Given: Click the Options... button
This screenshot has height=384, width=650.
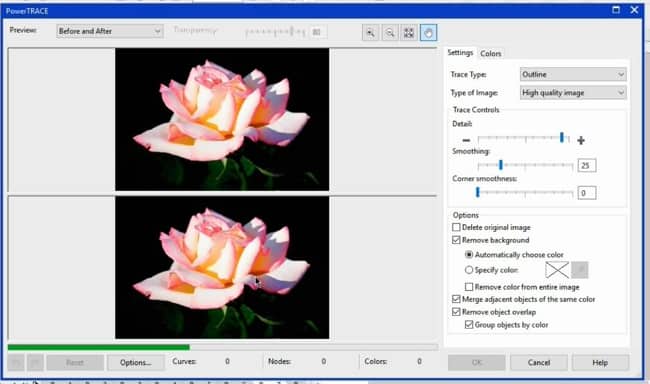Looking at the screenshot, I should point(136,362).
